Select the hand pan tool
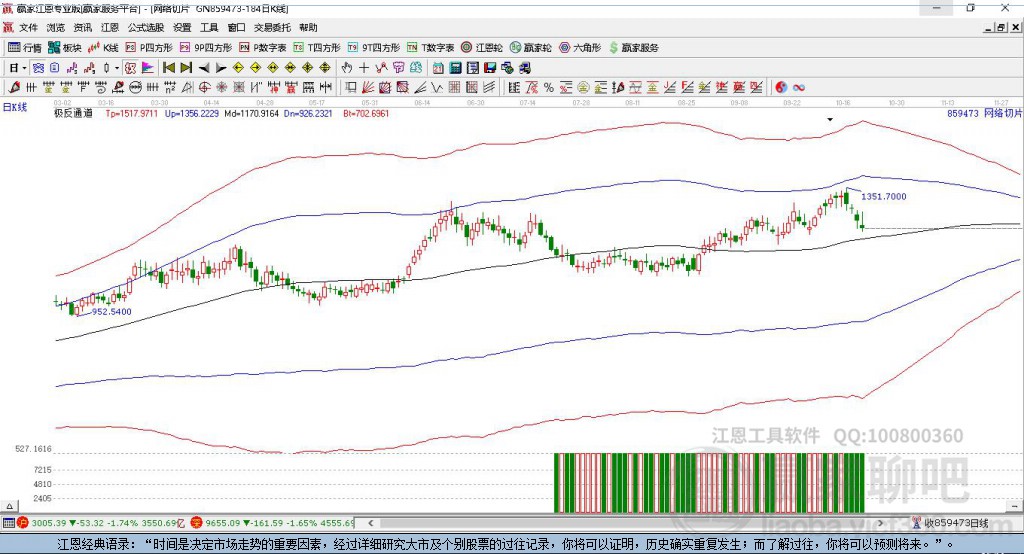This screenshot has height=554, width=1024. click(346, 68)
